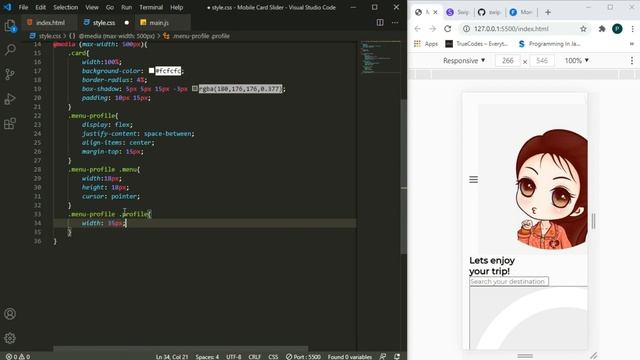Open the TrueCodes bookmark

[x=477, y=44]
